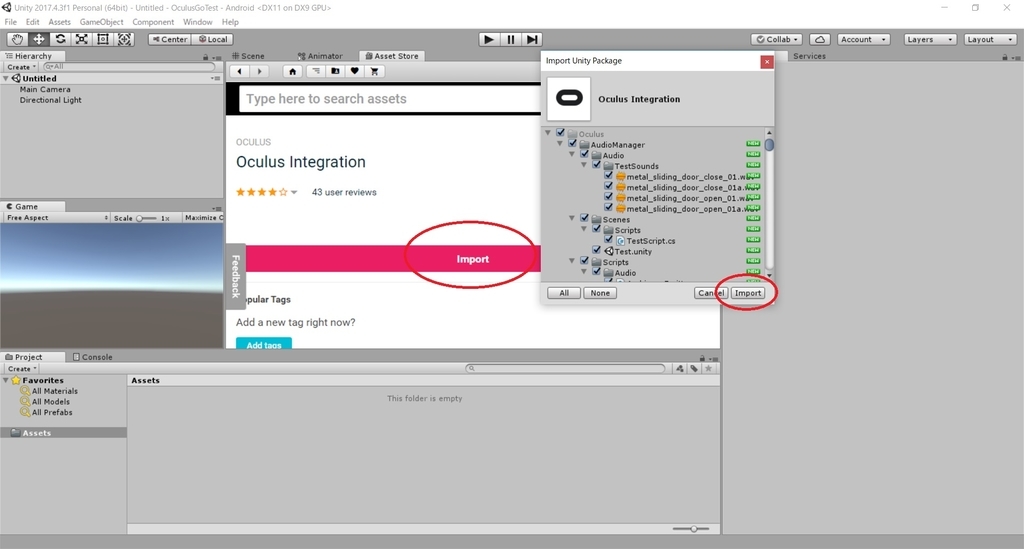Open Asset Store wishlist heart icon

(x=355, y=71)
